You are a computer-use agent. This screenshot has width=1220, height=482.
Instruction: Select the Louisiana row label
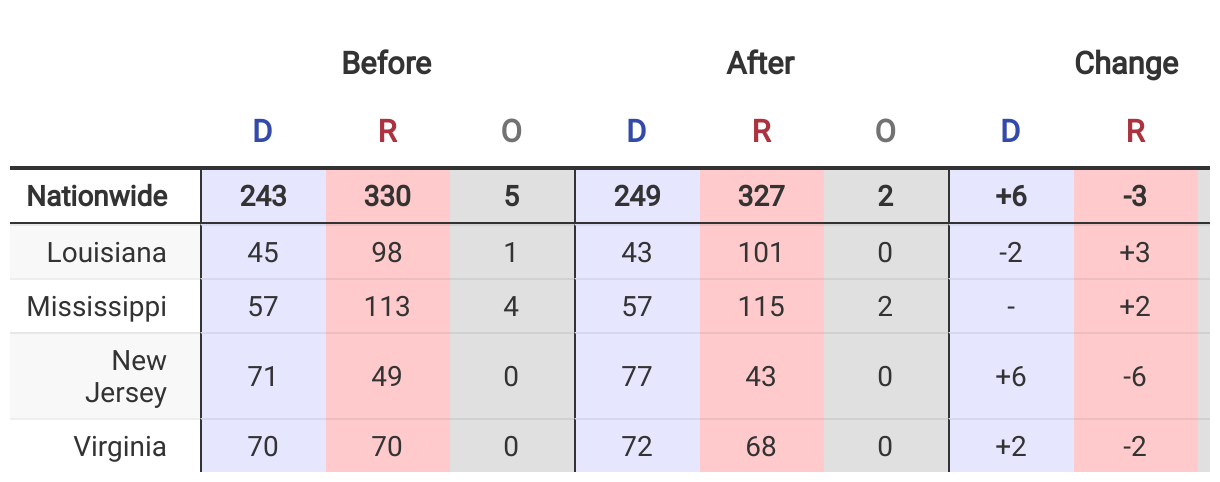[x=106, y=252]
